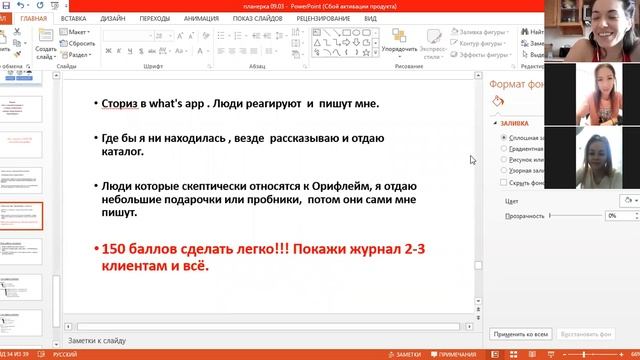Open the font size combo box

[164, 36]
